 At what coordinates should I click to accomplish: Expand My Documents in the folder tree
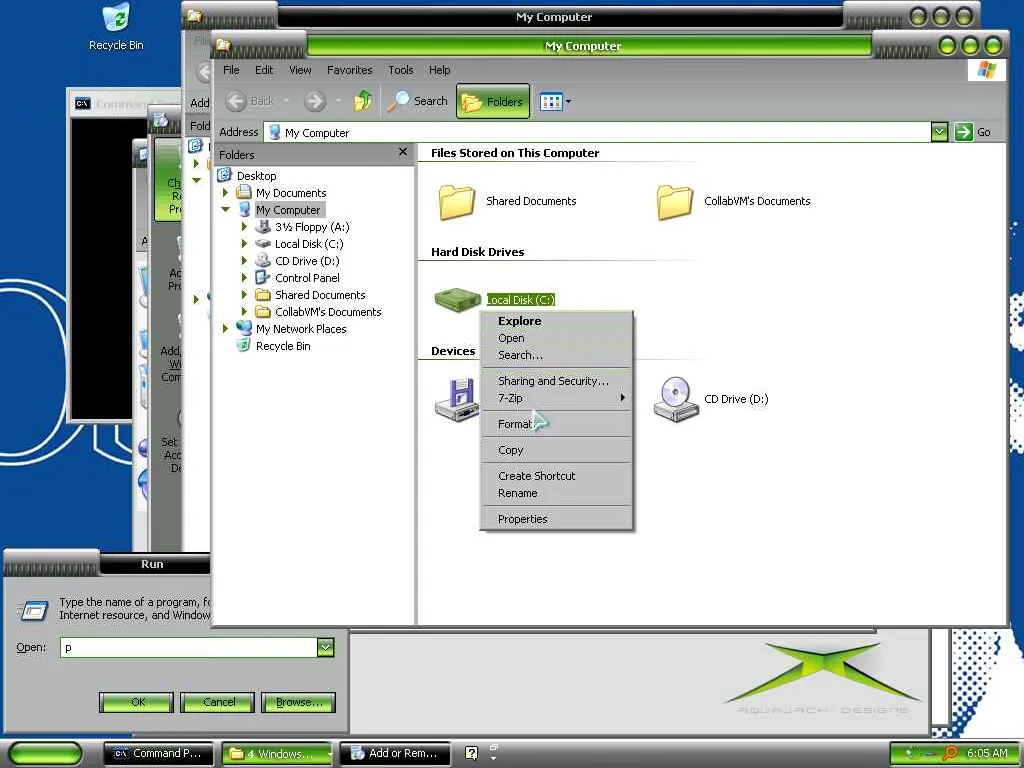226,193
